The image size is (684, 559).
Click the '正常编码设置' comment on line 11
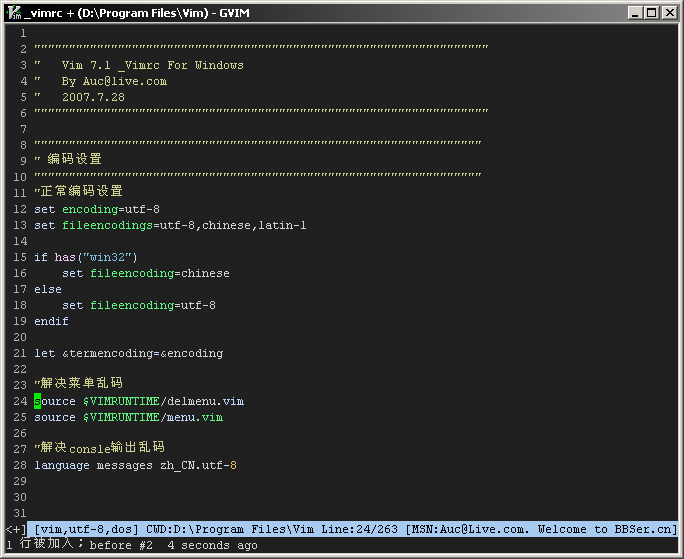tap(82, 191)
